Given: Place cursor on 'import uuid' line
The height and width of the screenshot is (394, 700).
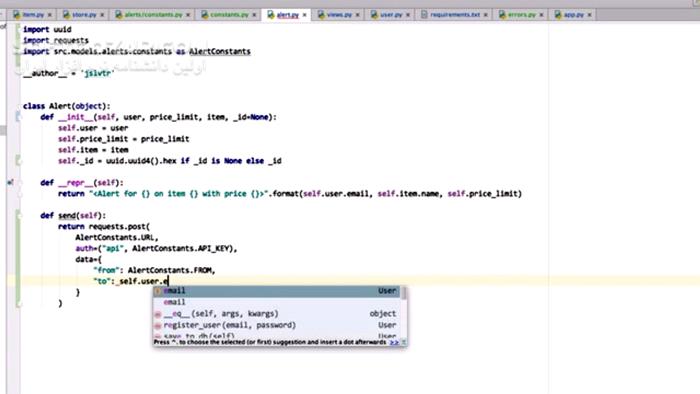Looking at the screenshot, I should pyautogui.click(x=47, y=29).
